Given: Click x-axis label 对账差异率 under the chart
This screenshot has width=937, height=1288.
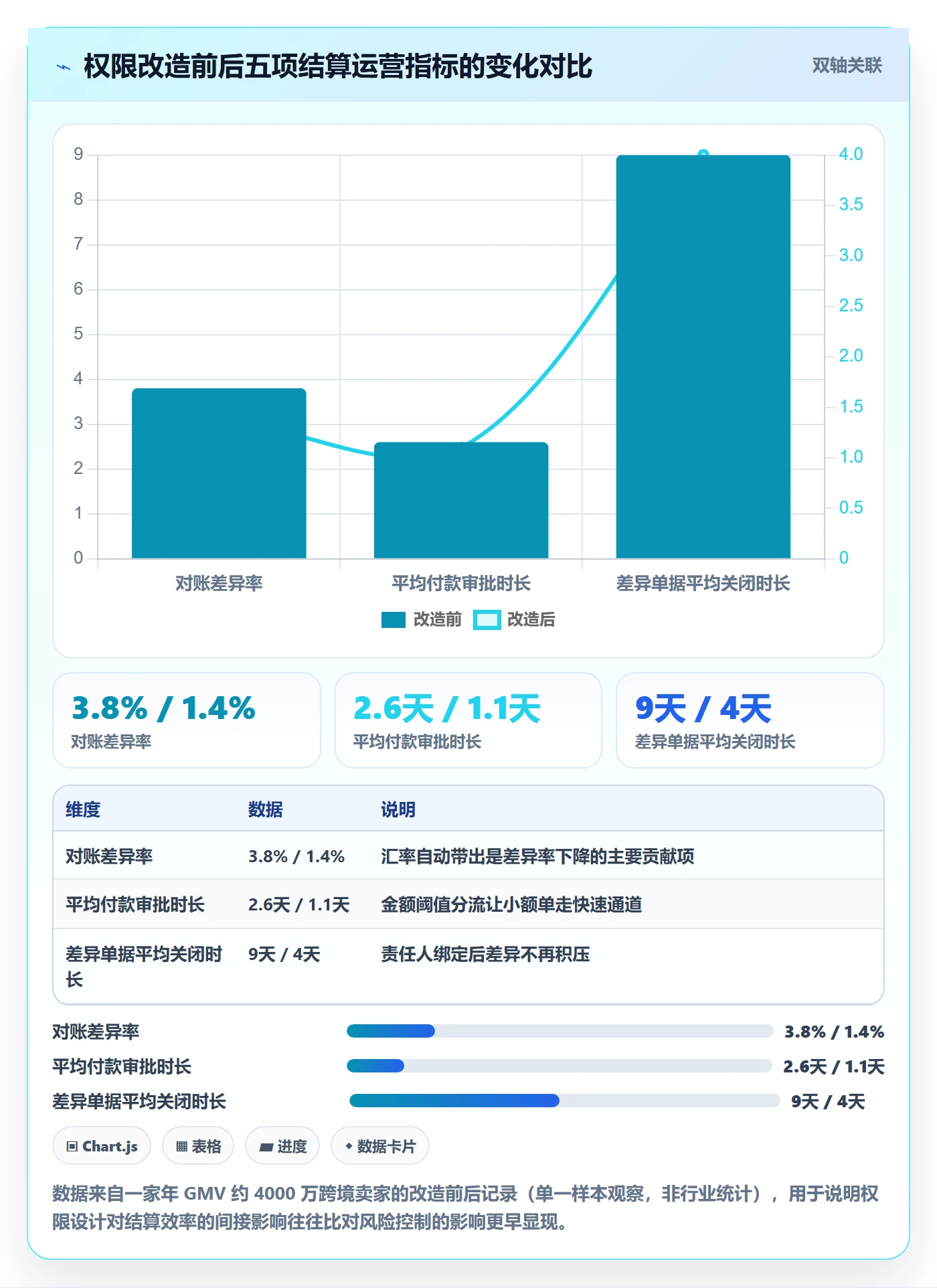Looking at the screenshot, I should (219, 583).
